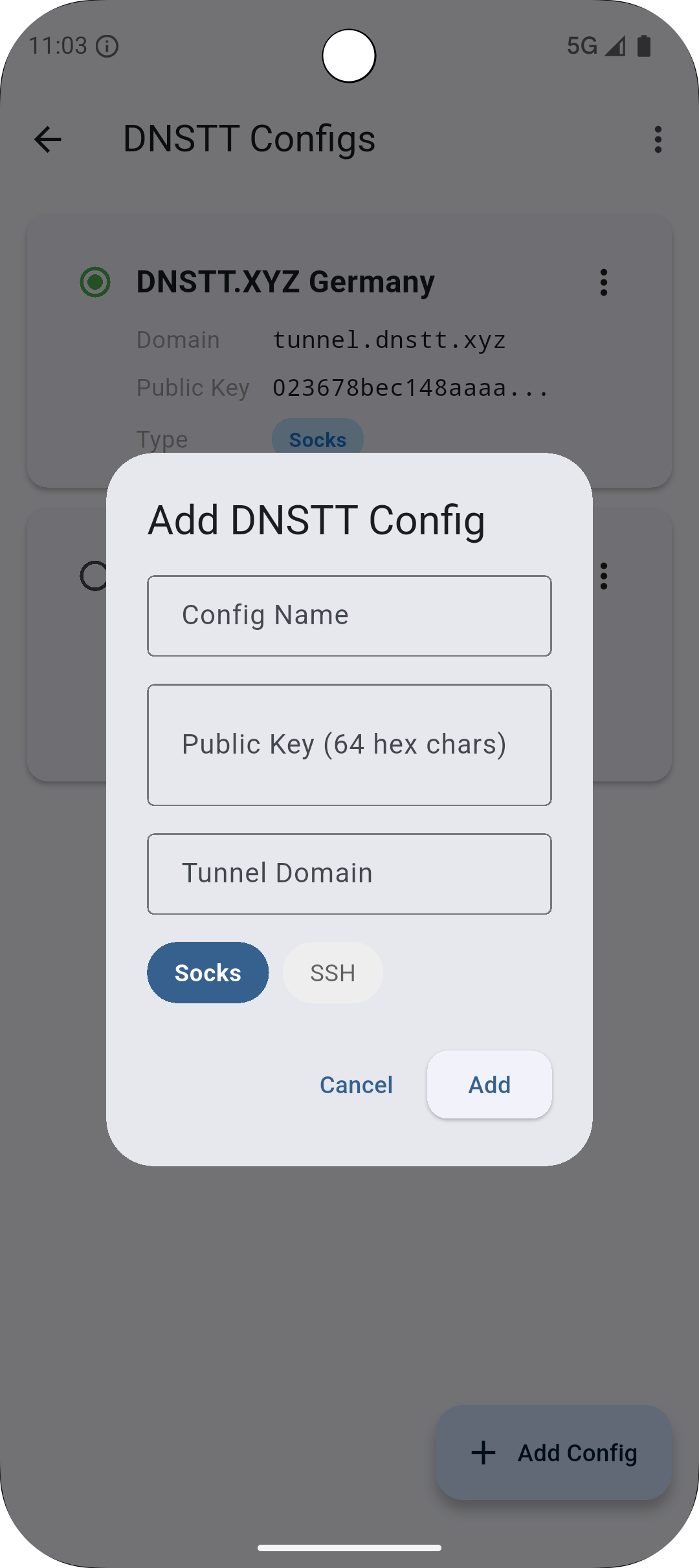Tap the status bar info icon
This screenshot has height=1568, width=699.
(x=107, y=47)
